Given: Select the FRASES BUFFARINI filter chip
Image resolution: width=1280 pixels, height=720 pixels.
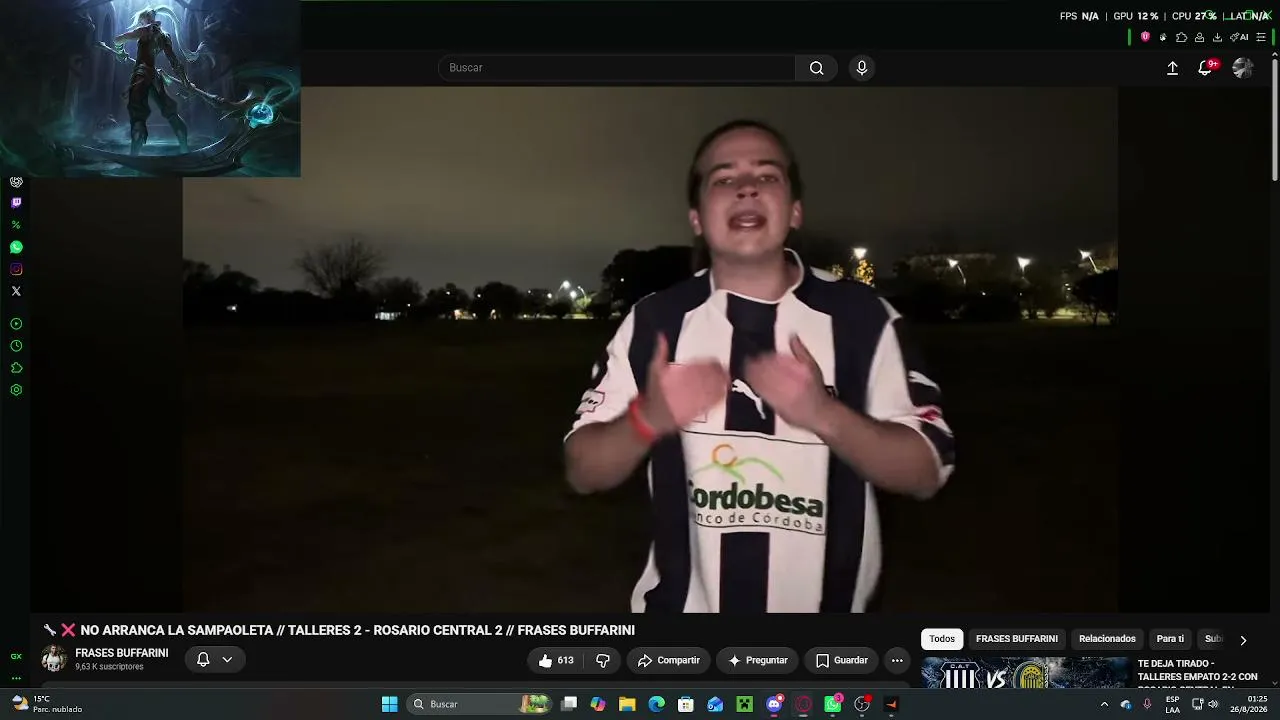Looking at the screenshot, I should tap(1016, 639).
